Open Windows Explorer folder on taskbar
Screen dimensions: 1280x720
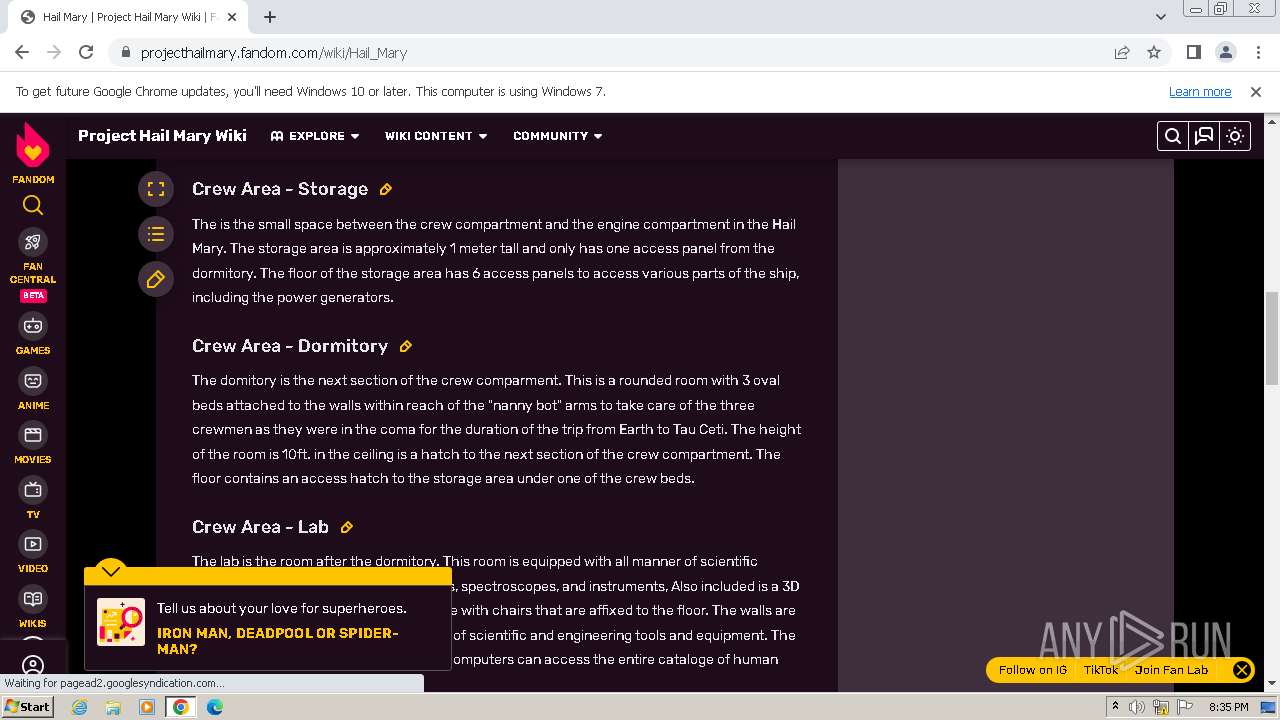tap(113, 707)
